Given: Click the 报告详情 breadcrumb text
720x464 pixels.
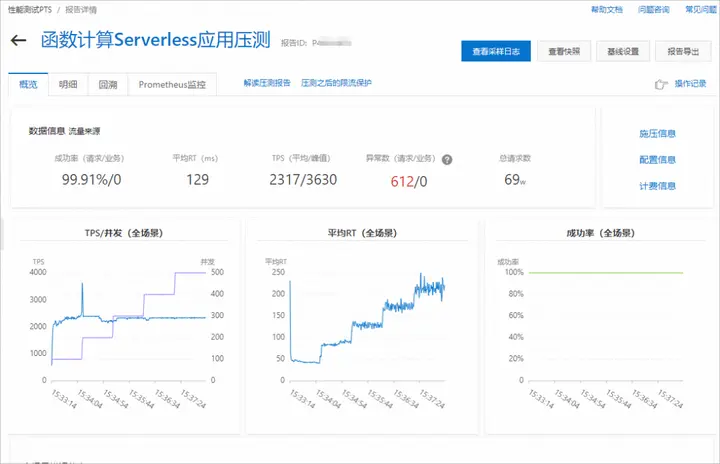Looking at the screenshot, I should [x=81, y=10].
